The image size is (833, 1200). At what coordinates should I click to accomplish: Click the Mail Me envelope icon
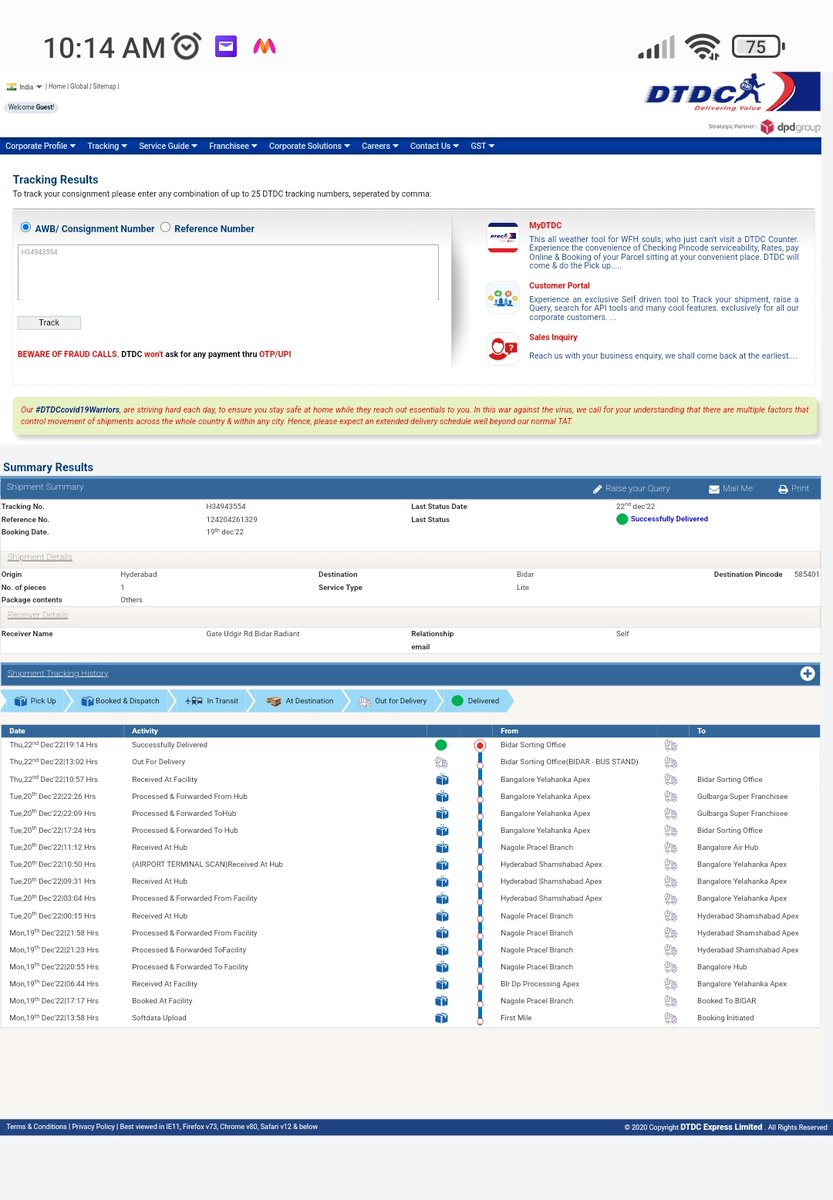(714, 489)
